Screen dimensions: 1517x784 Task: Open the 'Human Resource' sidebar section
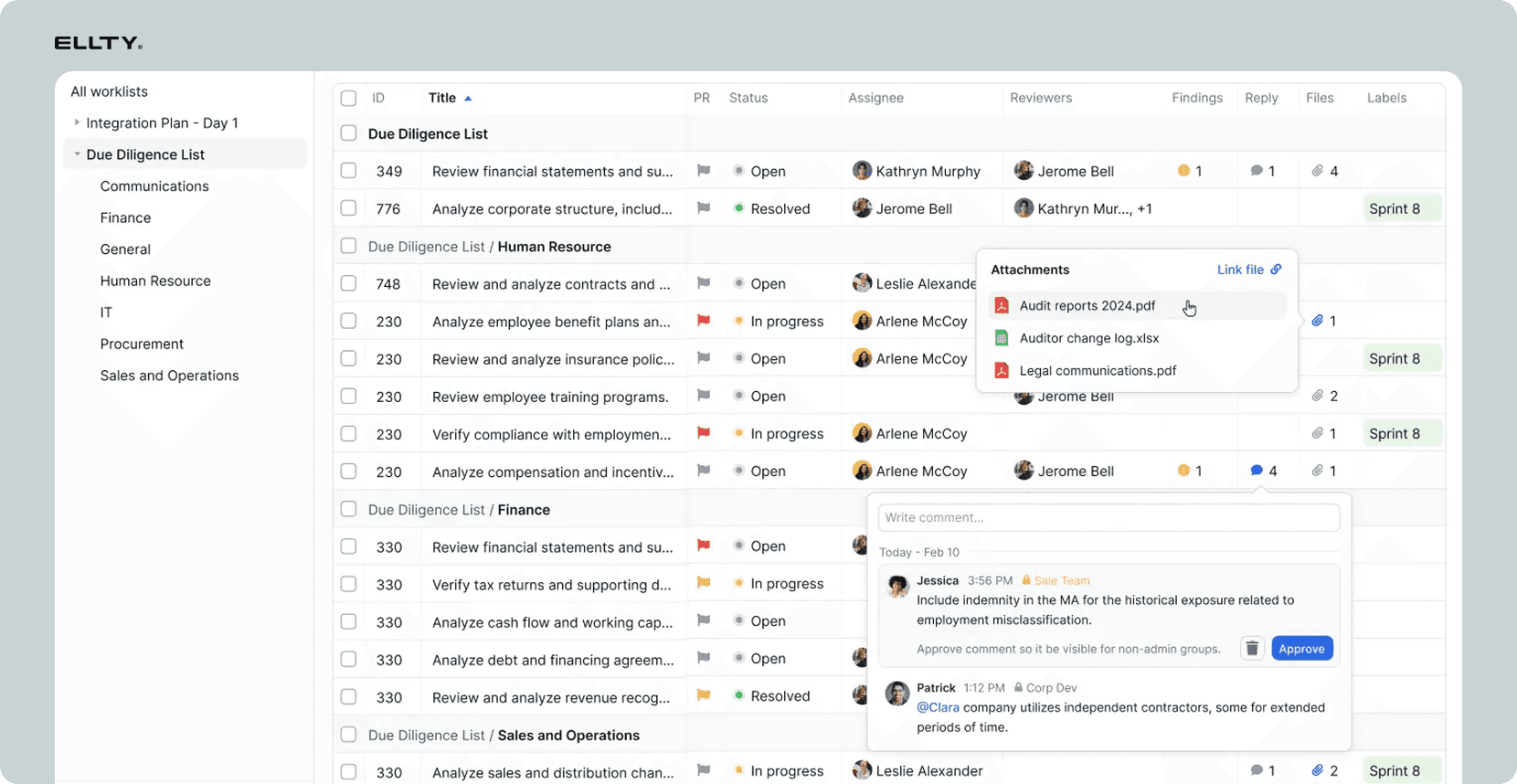(x=155, y=281)
